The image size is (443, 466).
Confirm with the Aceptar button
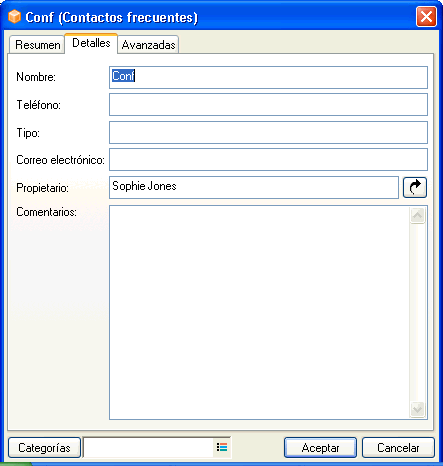pos(320,448)
